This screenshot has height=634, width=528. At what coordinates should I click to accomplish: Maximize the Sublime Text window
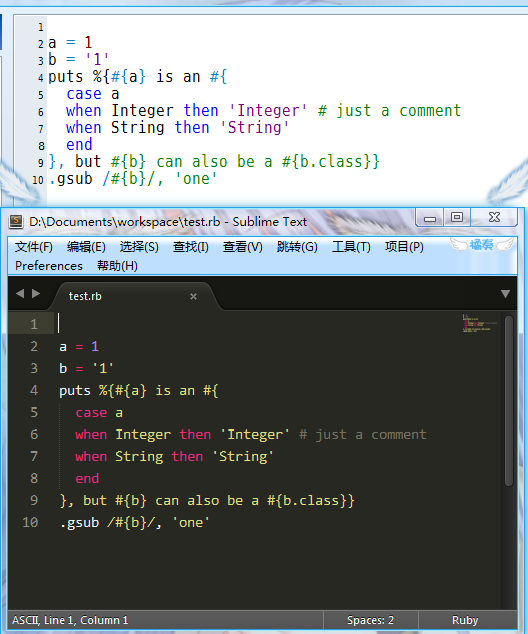coord(457,218)
